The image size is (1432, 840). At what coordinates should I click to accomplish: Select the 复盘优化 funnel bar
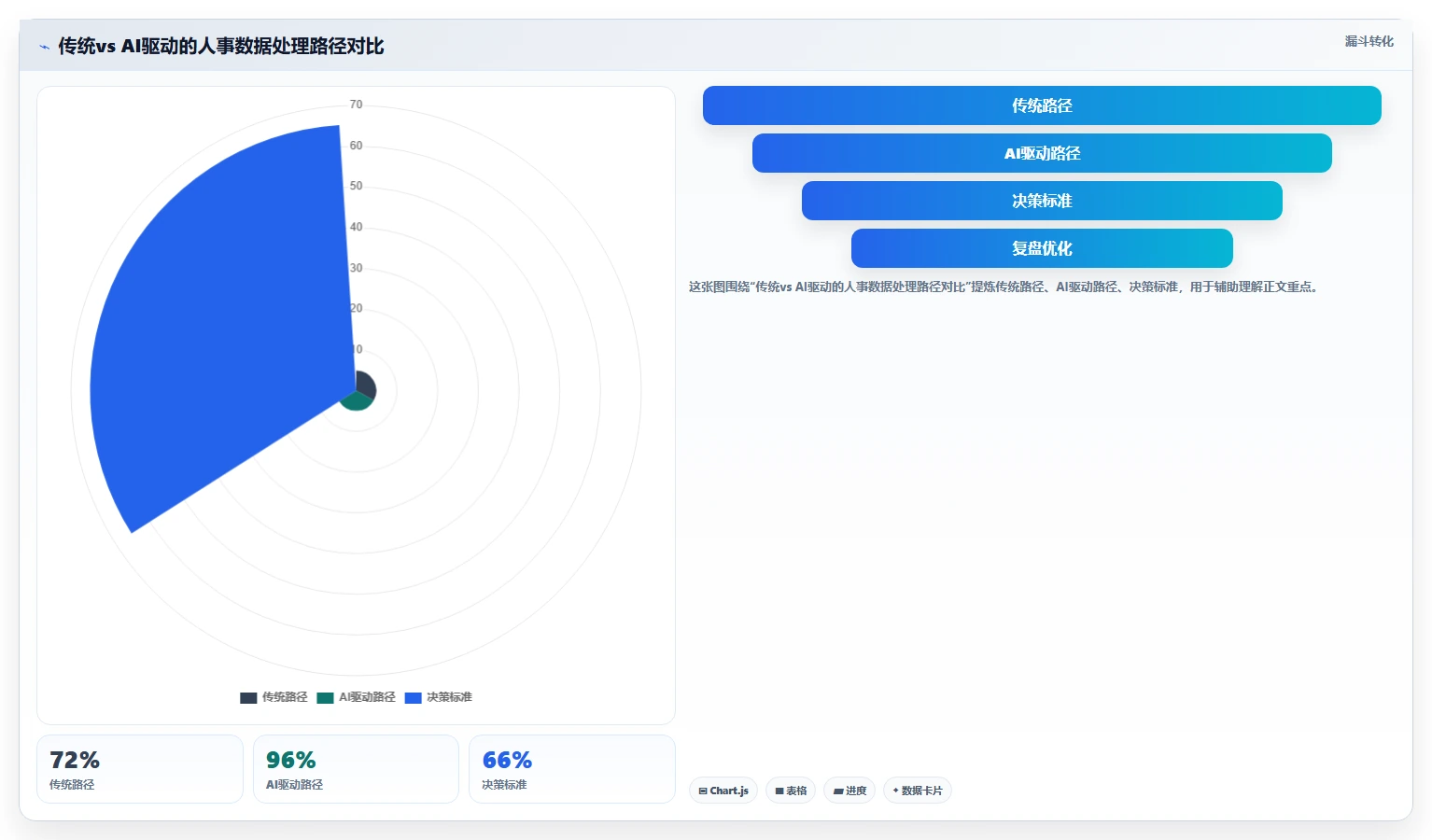[1042, 248]
